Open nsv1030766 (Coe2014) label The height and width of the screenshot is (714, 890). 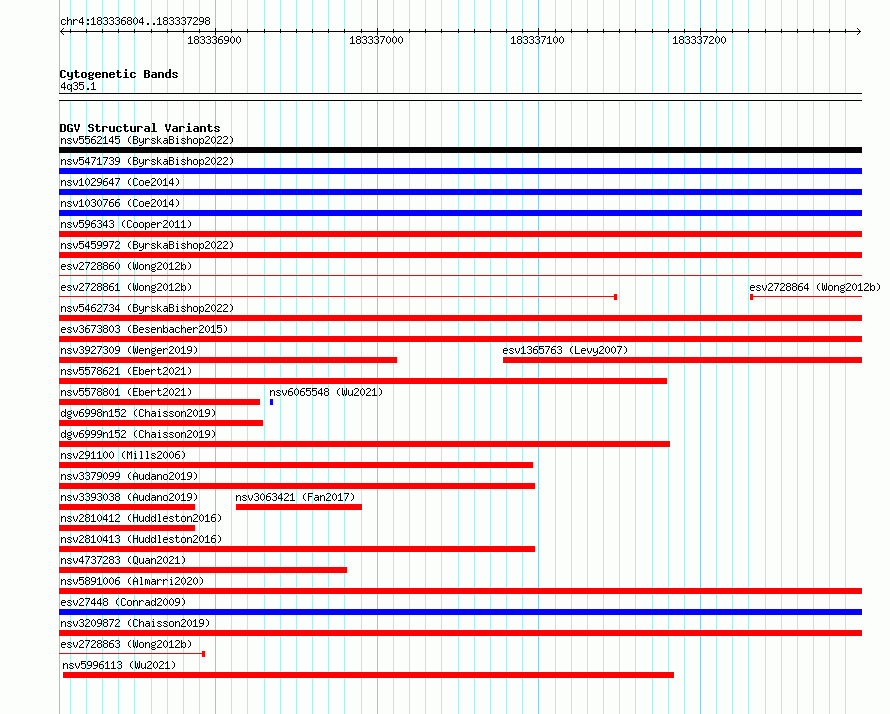click(x=120, y=203)
